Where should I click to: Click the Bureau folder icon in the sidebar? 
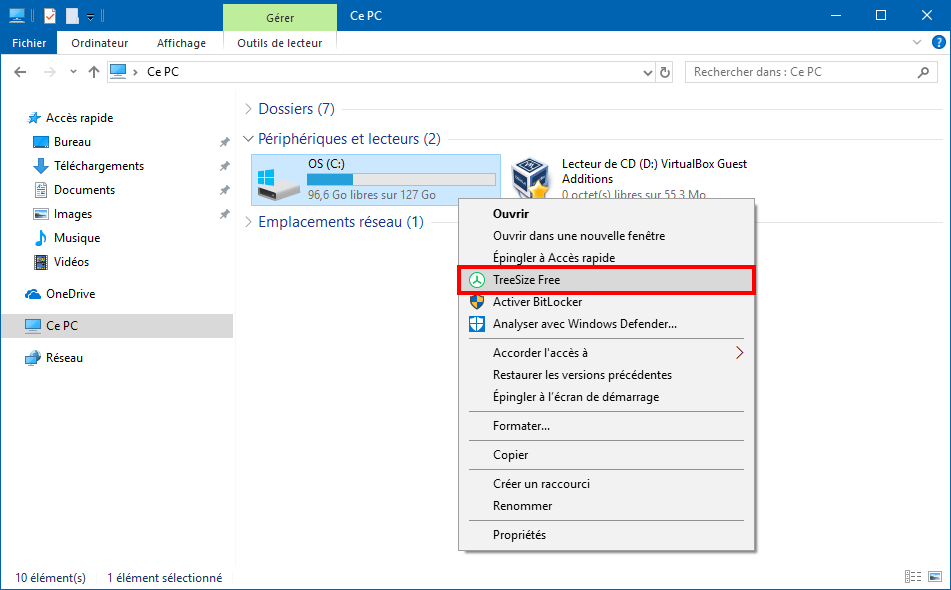tap(41, 142)
